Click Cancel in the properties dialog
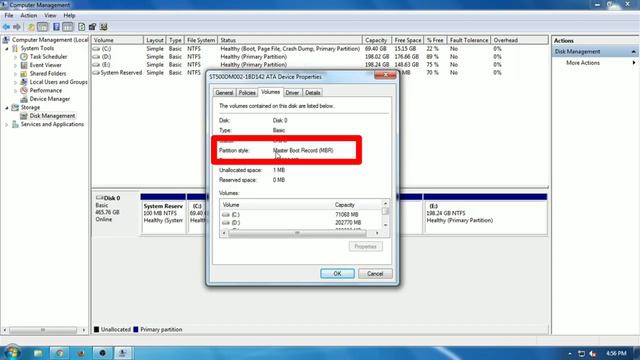640x360 pixels. pos(375,274)
